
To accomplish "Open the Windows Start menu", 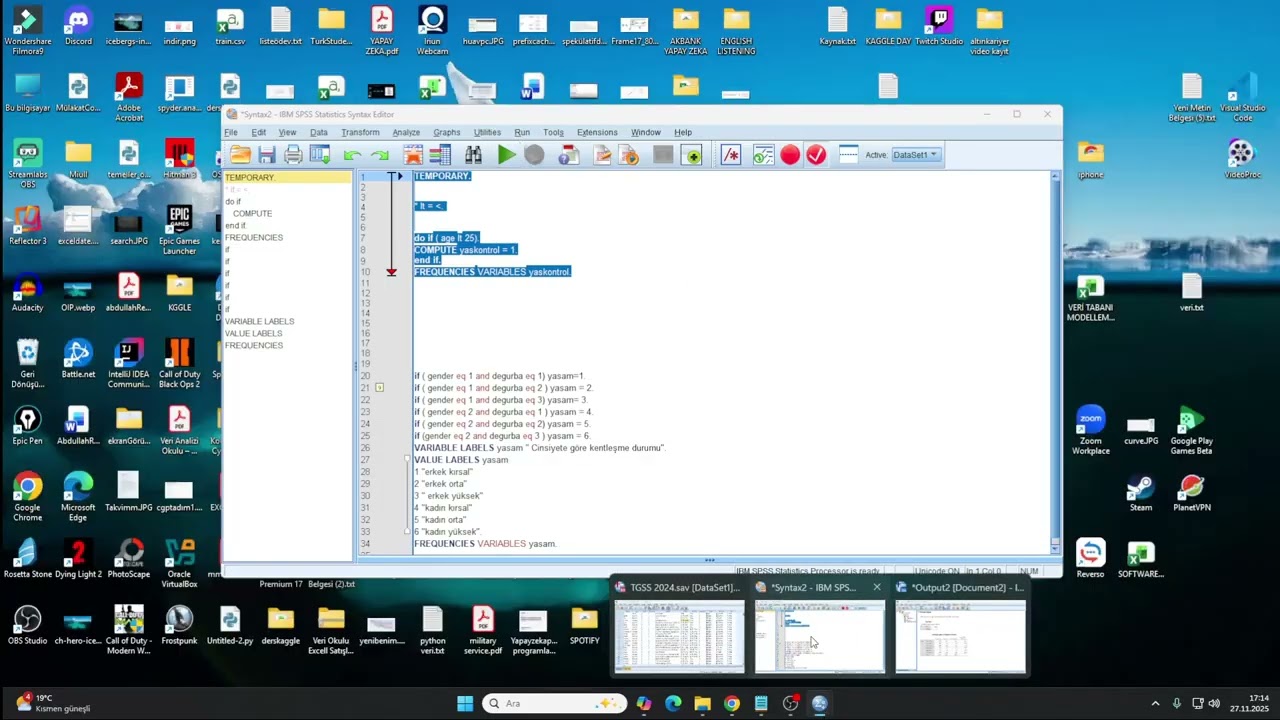I will 465,703.
